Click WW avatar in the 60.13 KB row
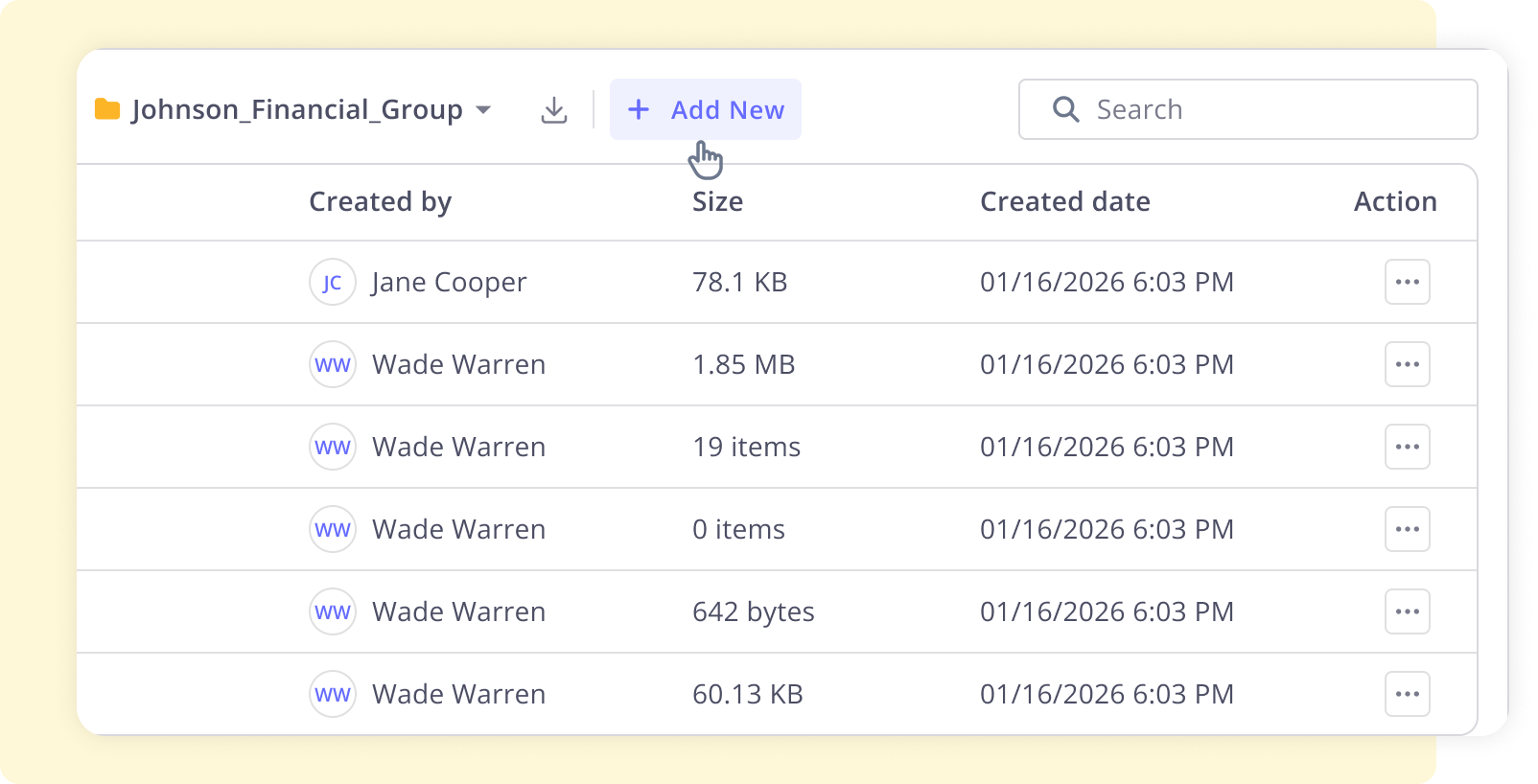This screenshot has height=784, width=1538. pos(333,694)
